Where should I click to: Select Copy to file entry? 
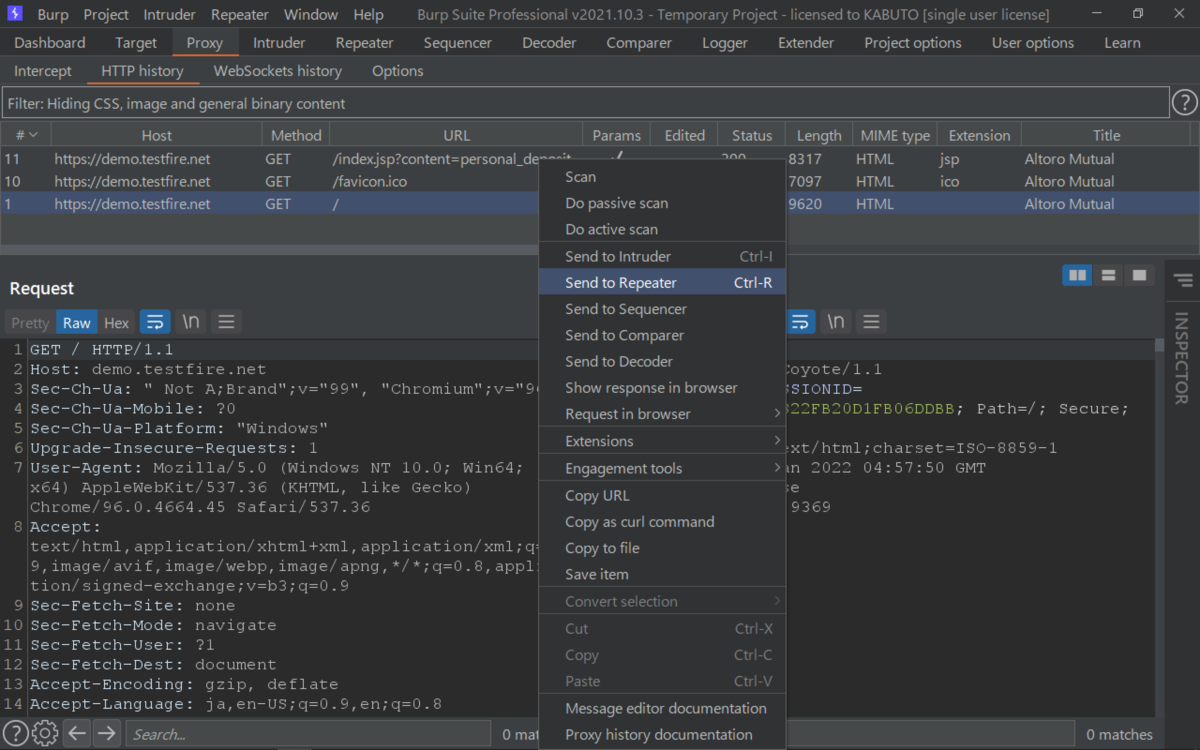(662, 548)
